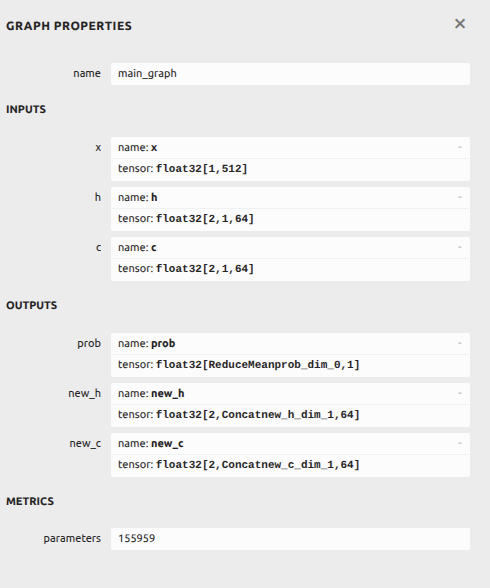Image resolution: width=490 pixels, height=588 pixels.
Task: Select the 'name: new_c' row
Action: click(x=290, y=444)
